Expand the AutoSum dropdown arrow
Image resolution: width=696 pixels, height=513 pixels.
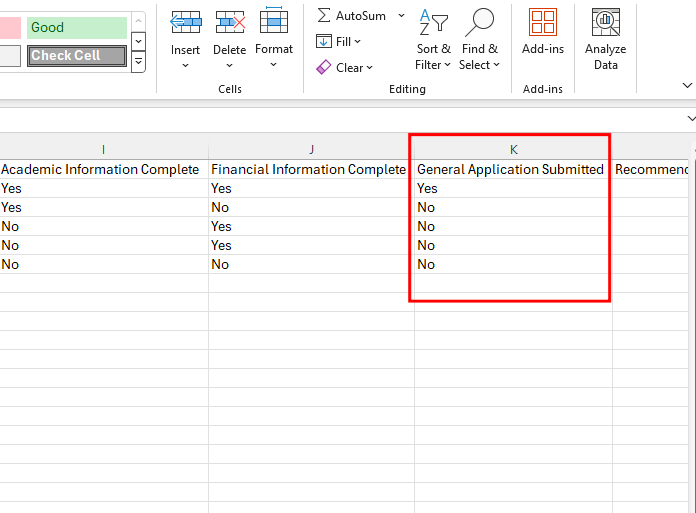(401, 16)
